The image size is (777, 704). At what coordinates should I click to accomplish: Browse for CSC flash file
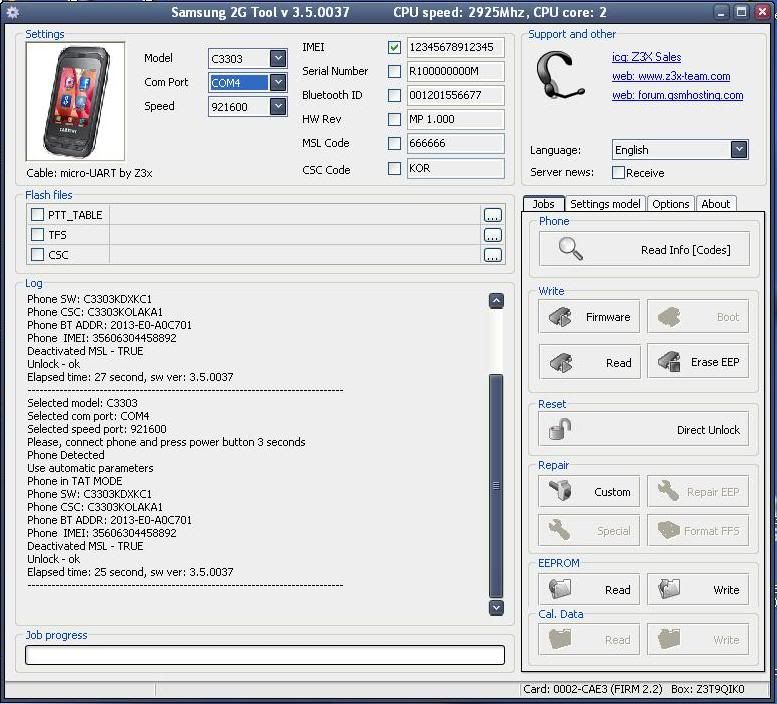(x=492, y=255)
